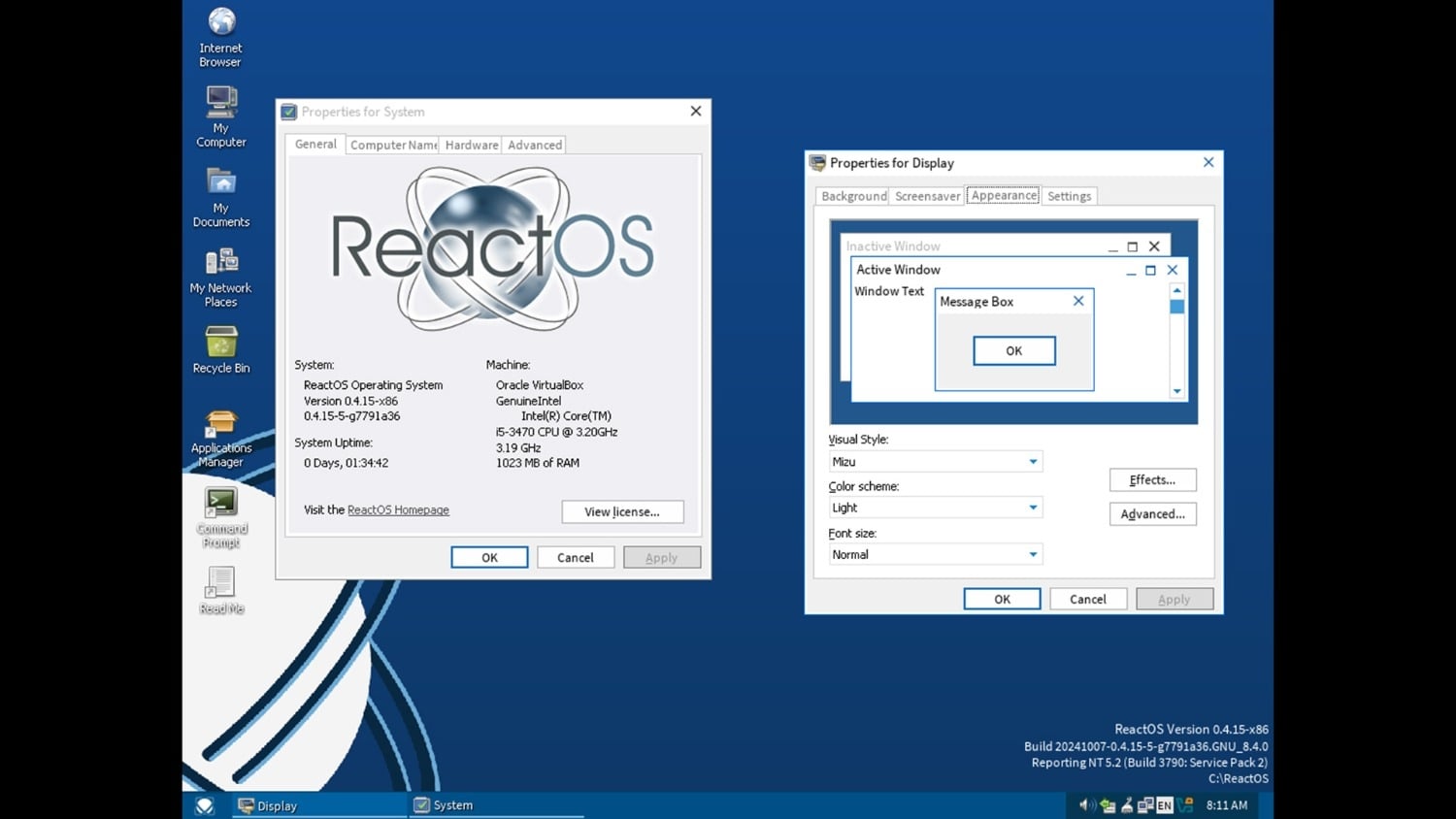1456x819 pixels.
Task: Click OK in the preview Message Box
Action: click(1014, 351)
